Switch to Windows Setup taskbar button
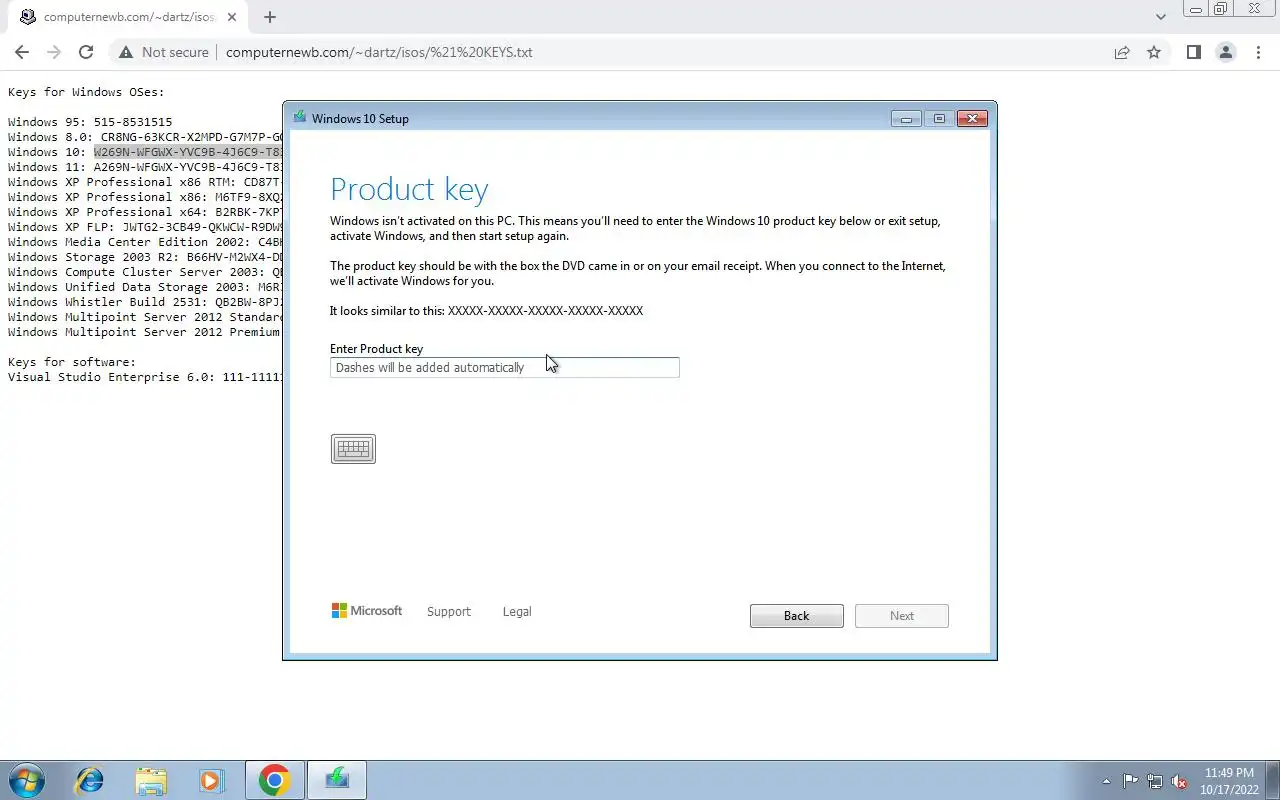Screen dimensions: 1280x800 click(337, 780)
